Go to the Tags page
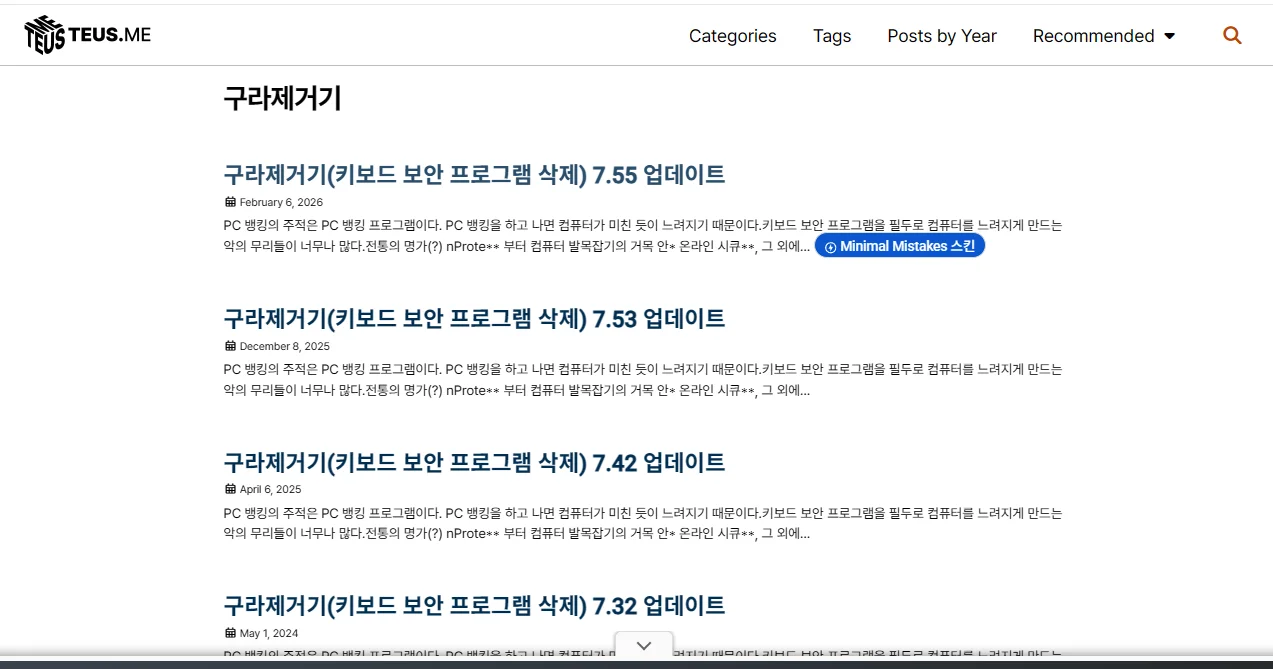This screenshot has height=669, width=1273. pos(832,36)
